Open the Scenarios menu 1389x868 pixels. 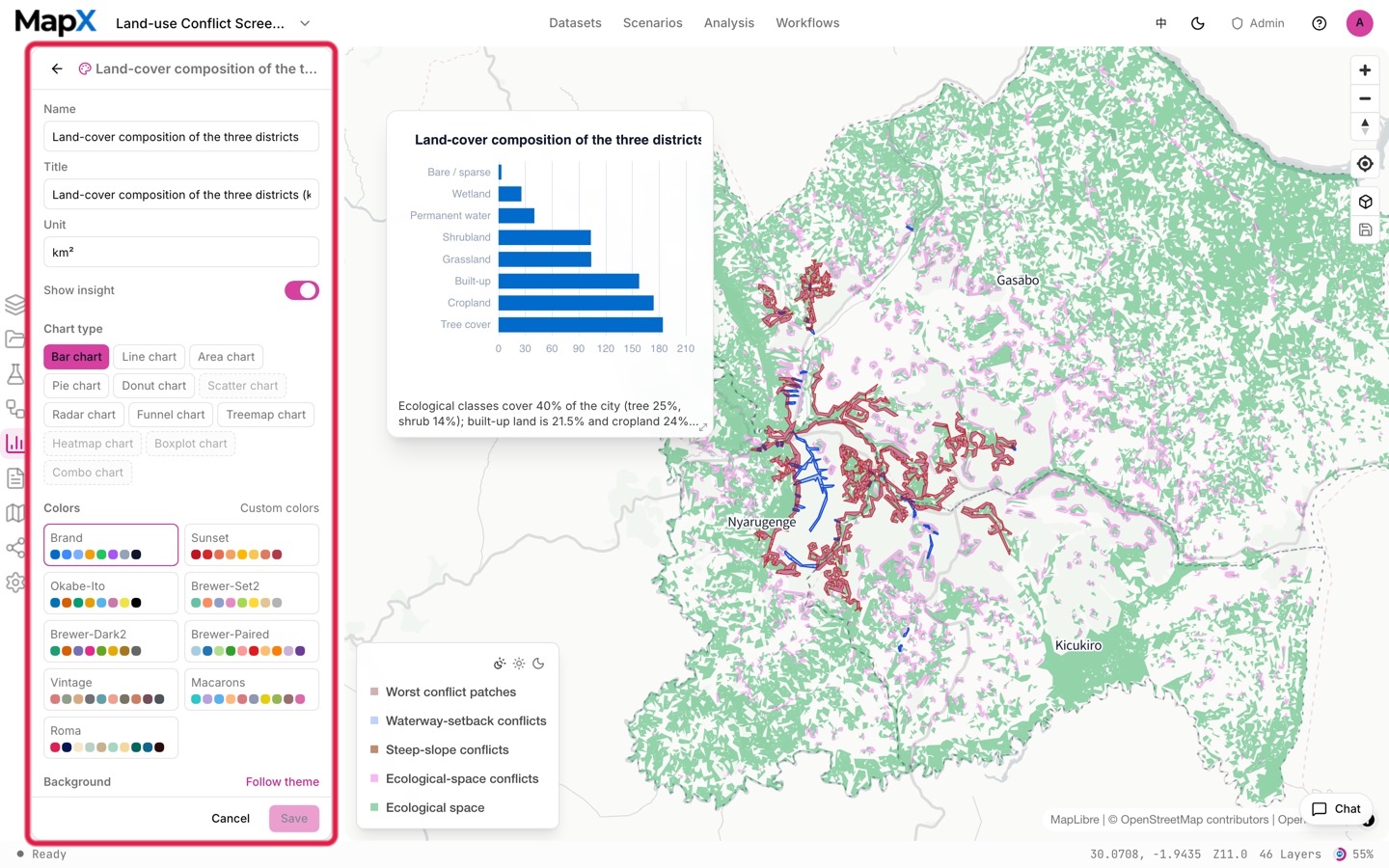[653, 23]
